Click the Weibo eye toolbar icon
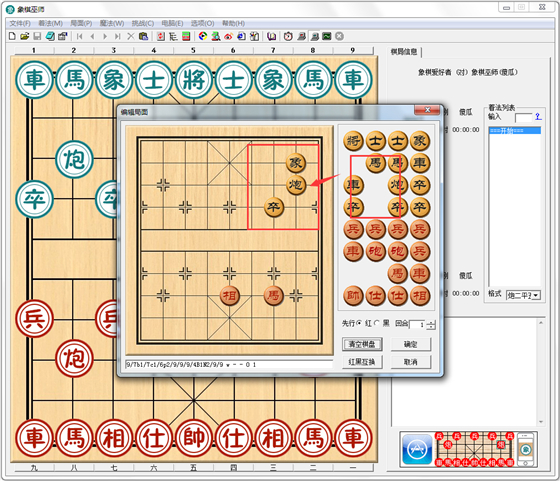560x481 pixels. (229, 36)
